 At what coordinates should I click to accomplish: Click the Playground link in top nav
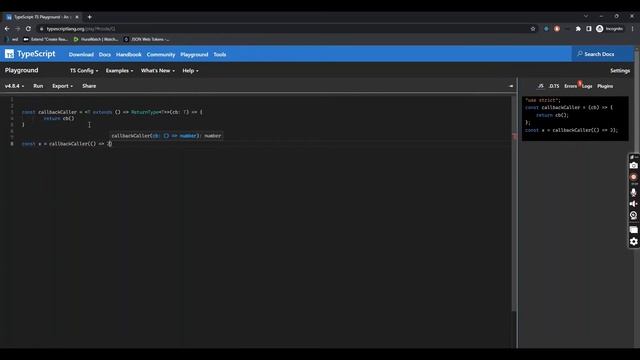coord(194,54)
